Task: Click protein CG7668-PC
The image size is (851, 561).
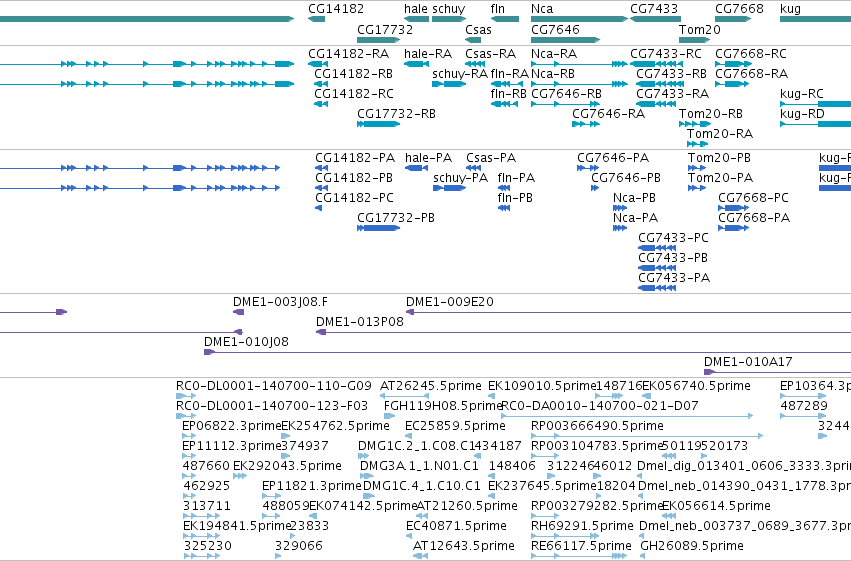Action: 753,198
